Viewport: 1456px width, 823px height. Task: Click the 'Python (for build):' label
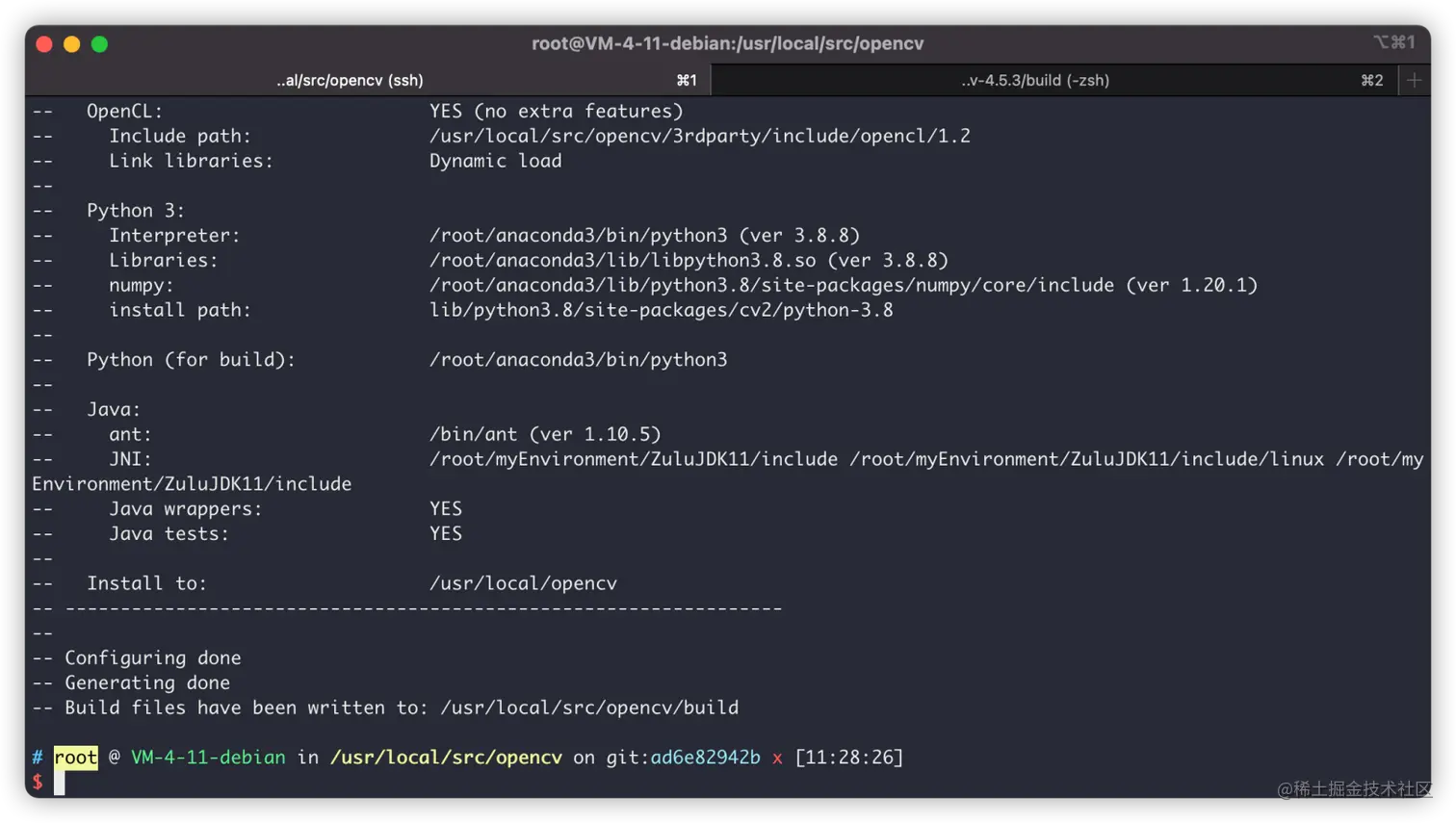(191, 360)
